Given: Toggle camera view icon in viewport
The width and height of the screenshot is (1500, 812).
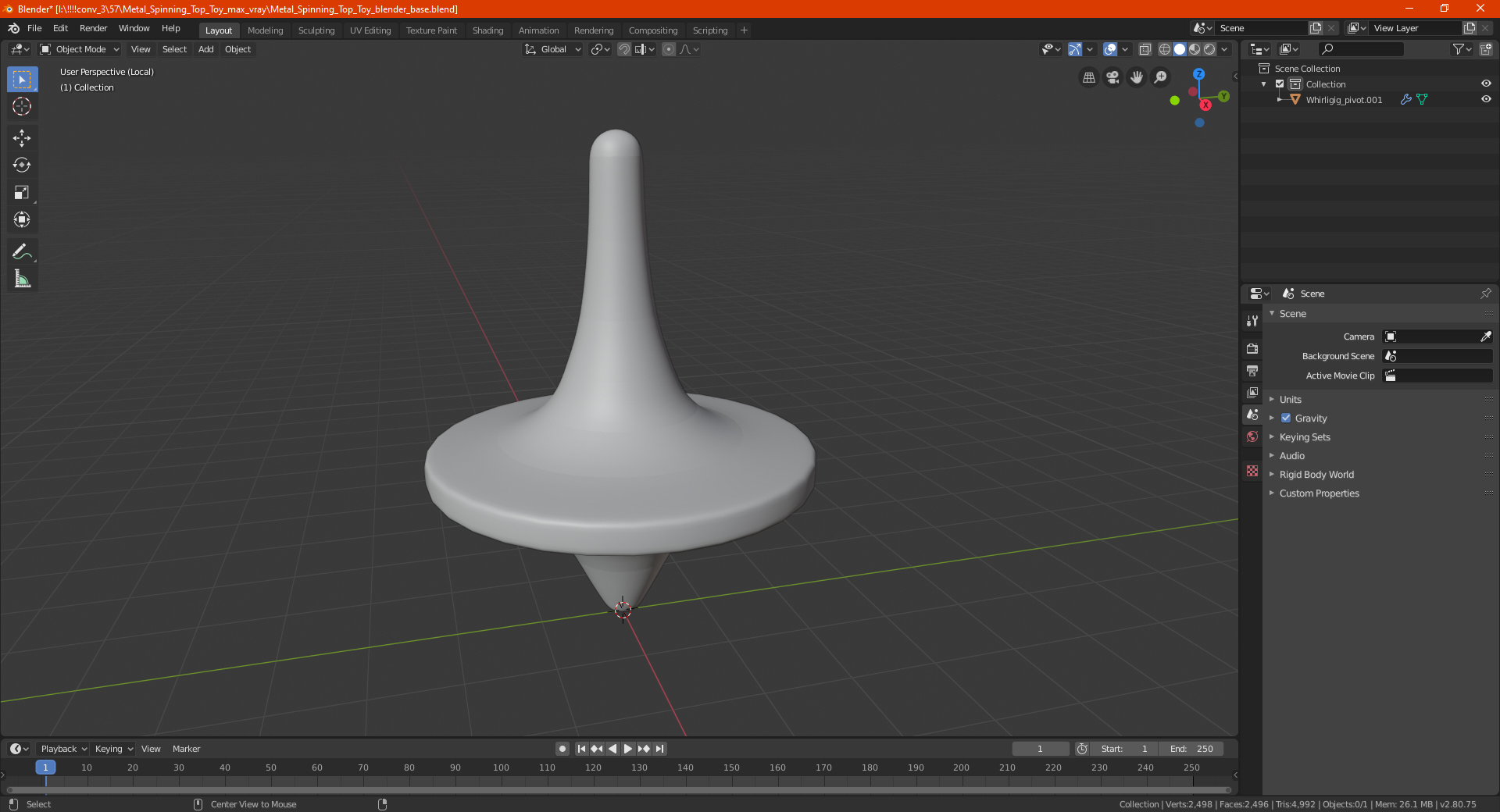Looking at the screenshot, I should (1112, 77).
